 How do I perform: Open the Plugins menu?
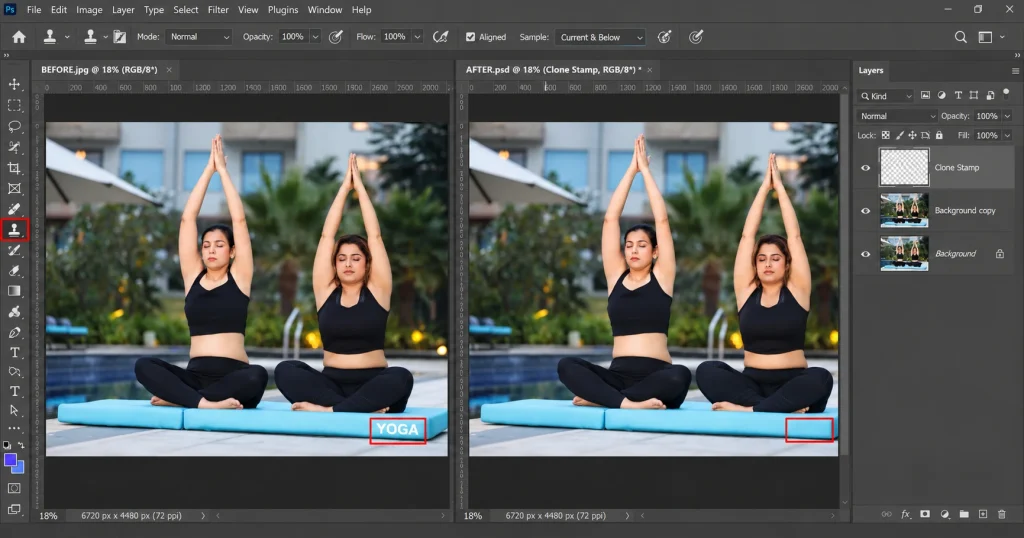click(283, 10)
